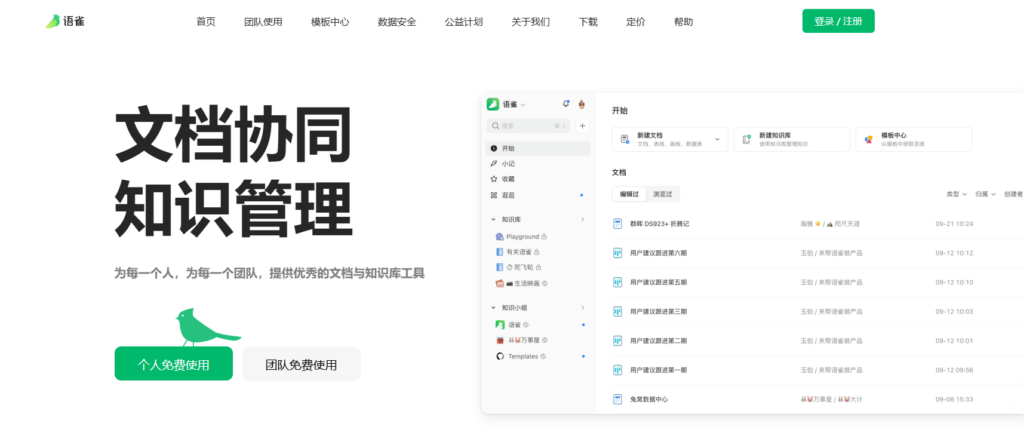Screen dimensions: 1024x445
Task: Click the colorful 模板中心 icon
Action: [868, 139]
